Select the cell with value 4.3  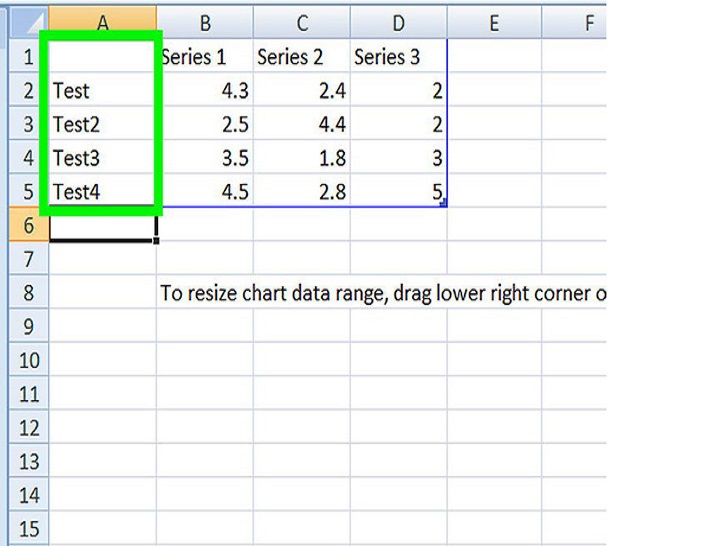(205, 91)
